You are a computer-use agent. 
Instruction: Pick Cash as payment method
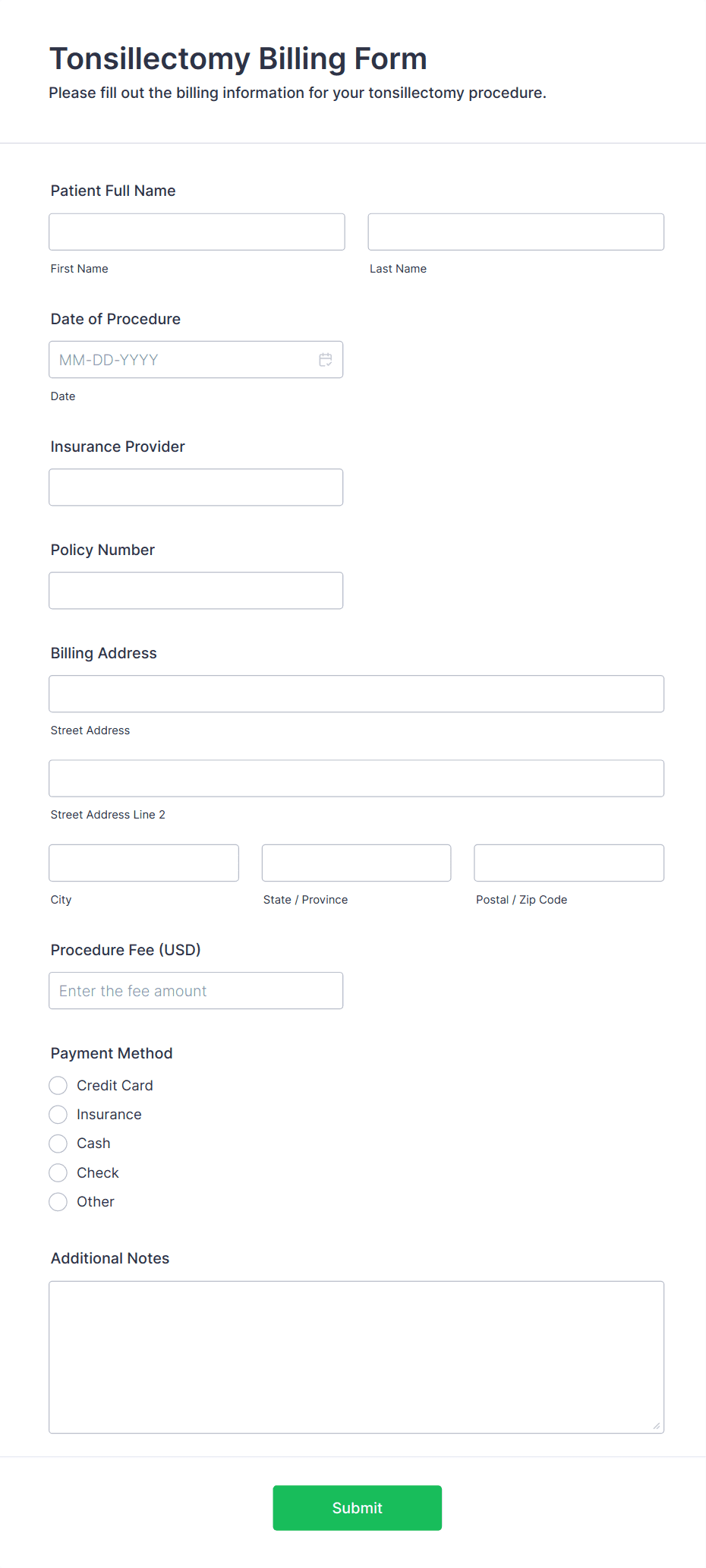point(58,1144)
